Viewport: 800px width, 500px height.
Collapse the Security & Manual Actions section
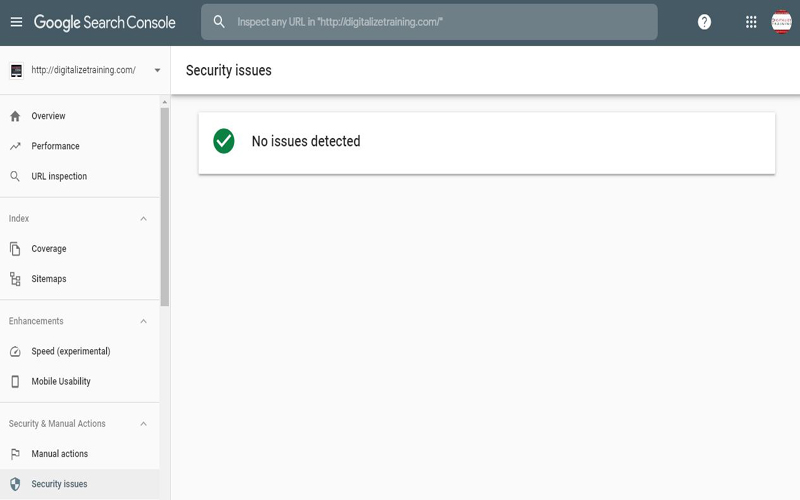point(143,424)
